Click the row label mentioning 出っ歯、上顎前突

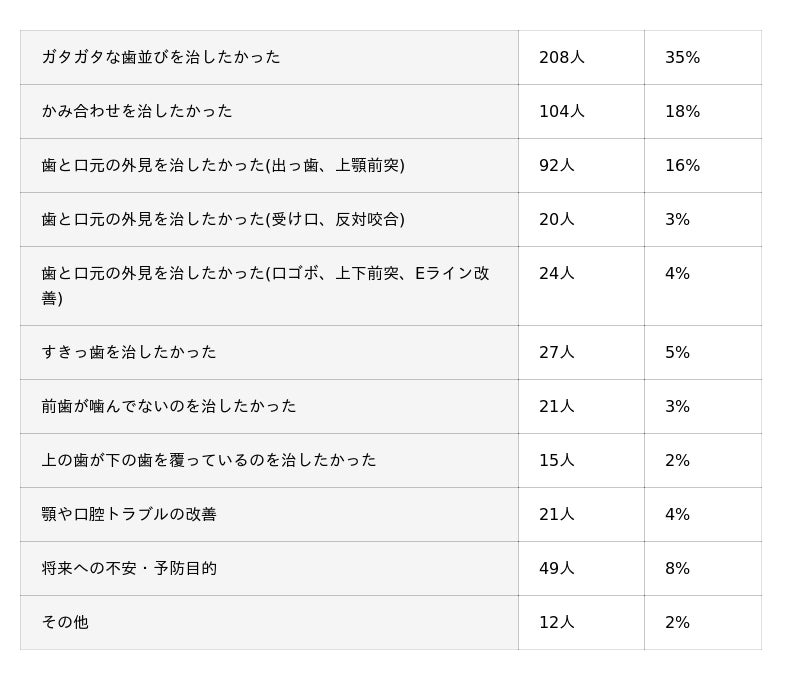[x=223, y=165]
